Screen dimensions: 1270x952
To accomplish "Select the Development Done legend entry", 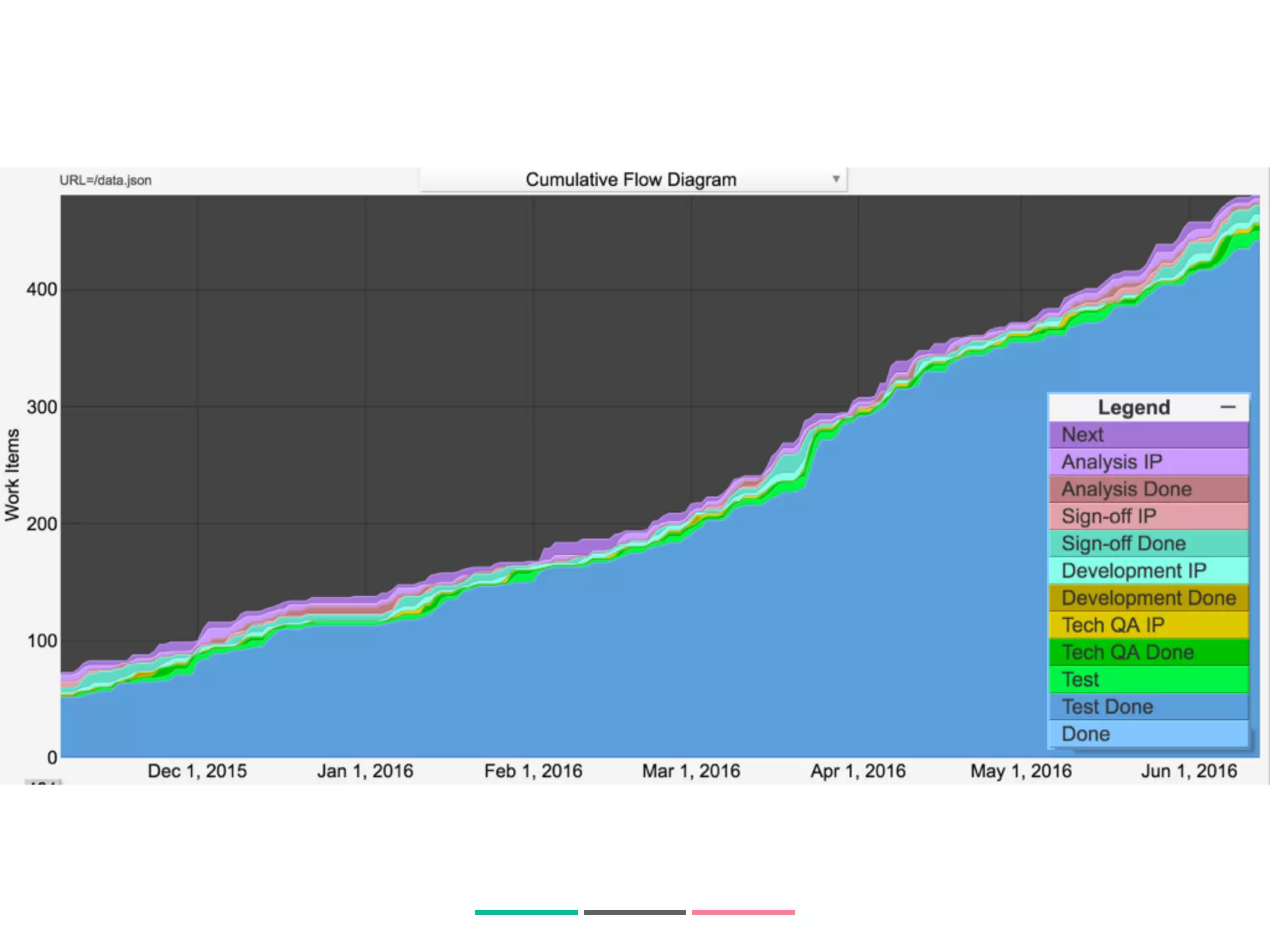I will click(x=1148, y=598).
